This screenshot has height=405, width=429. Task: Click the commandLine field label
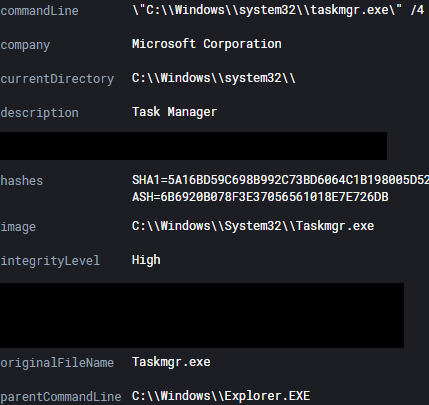(39, 11)
